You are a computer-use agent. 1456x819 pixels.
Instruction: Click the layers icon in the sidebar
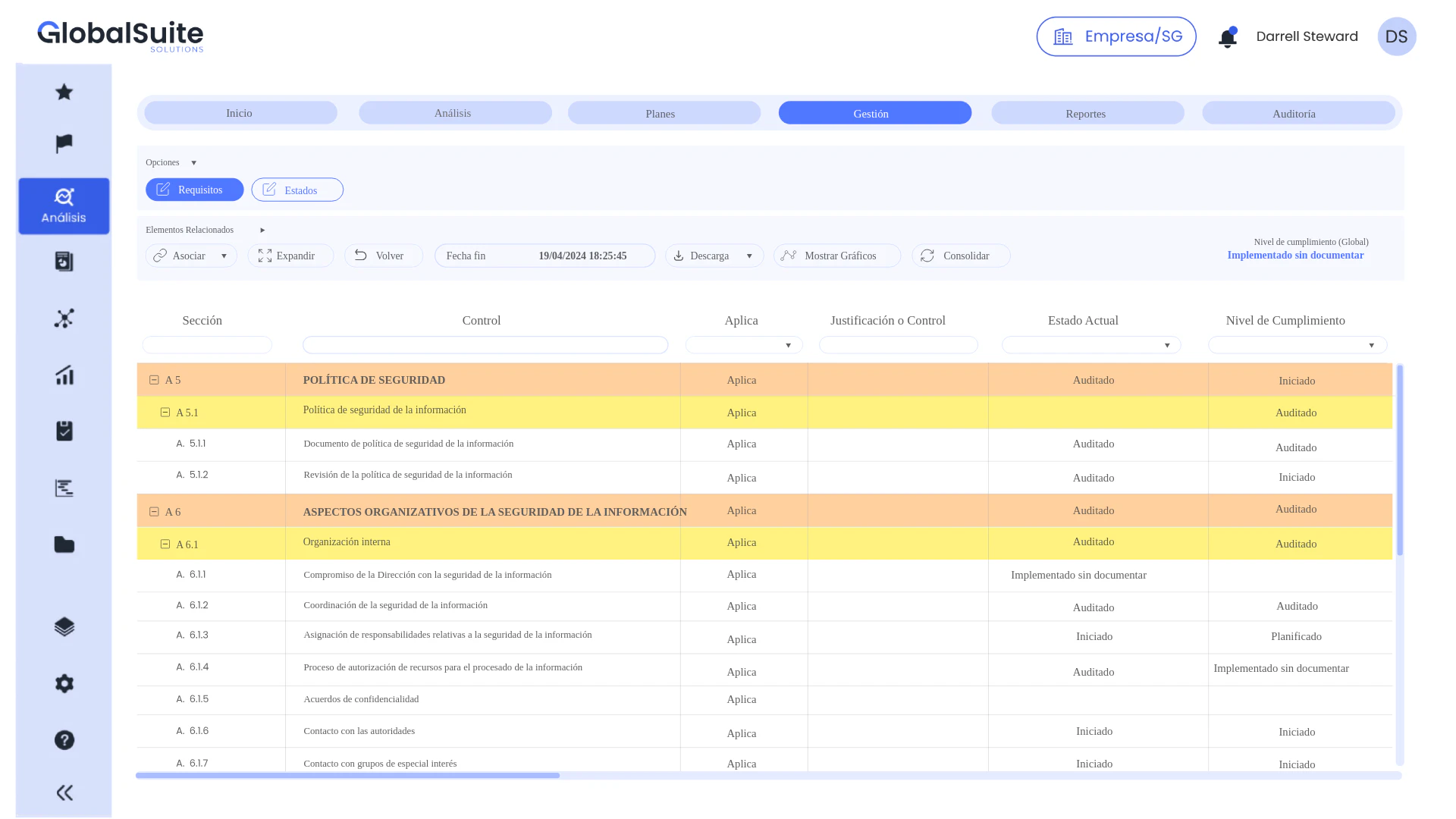[x=64, y=626]
